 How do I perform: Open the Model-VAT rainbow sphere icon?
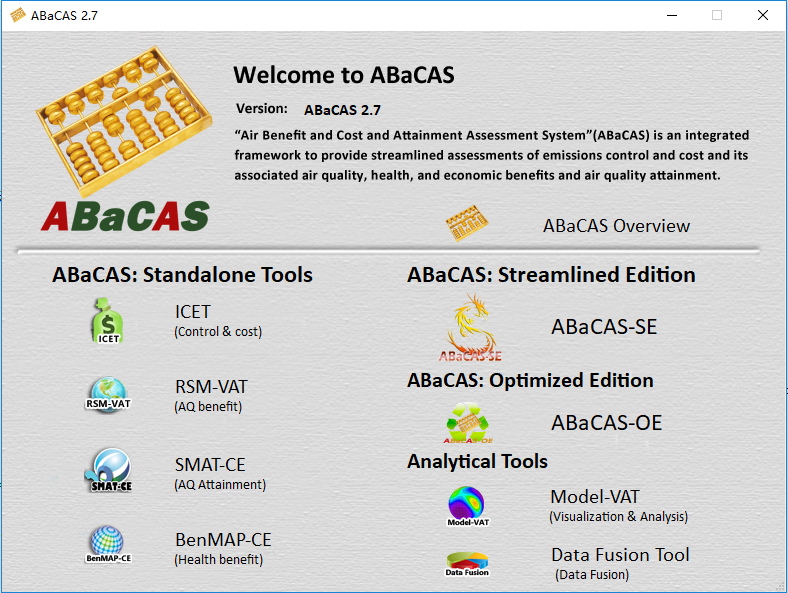(467, 506)
